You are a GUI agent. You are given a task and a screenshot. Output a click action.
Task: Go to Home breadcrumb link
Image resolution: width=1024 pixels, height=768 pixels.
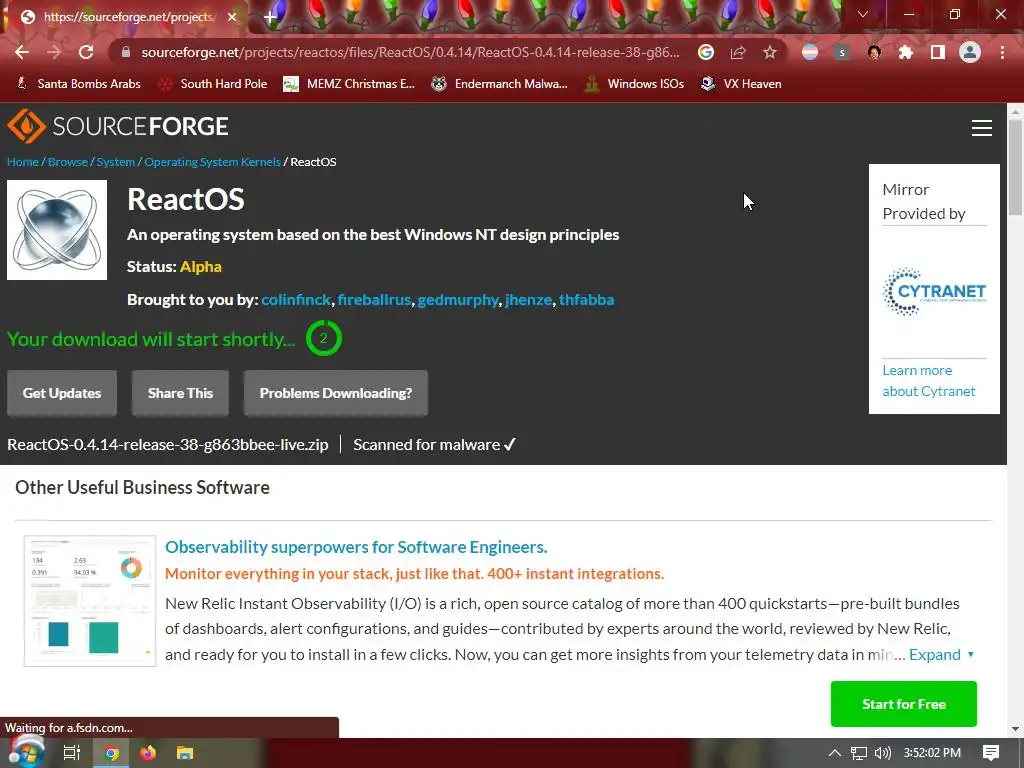[x=23, y=162]
